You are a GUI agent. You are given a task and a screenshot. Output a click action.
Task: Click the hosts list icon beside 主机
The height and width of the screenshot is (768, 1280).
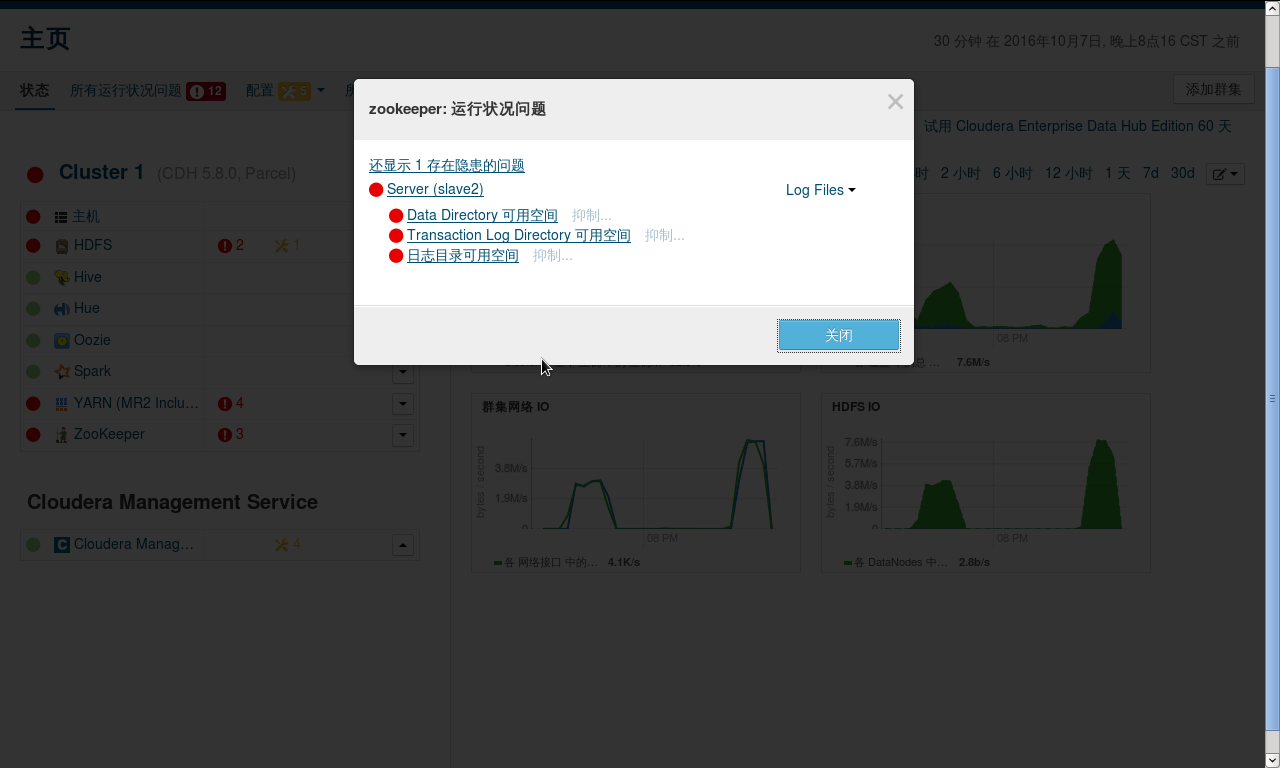pos(61,217)
